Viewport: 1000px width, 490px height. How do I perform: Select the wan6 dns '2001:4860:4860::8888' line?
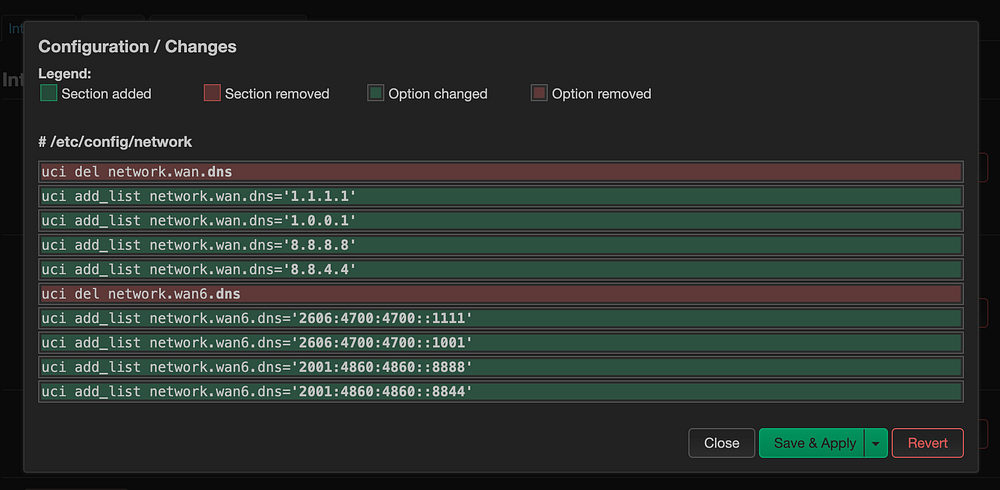[500, 367]
